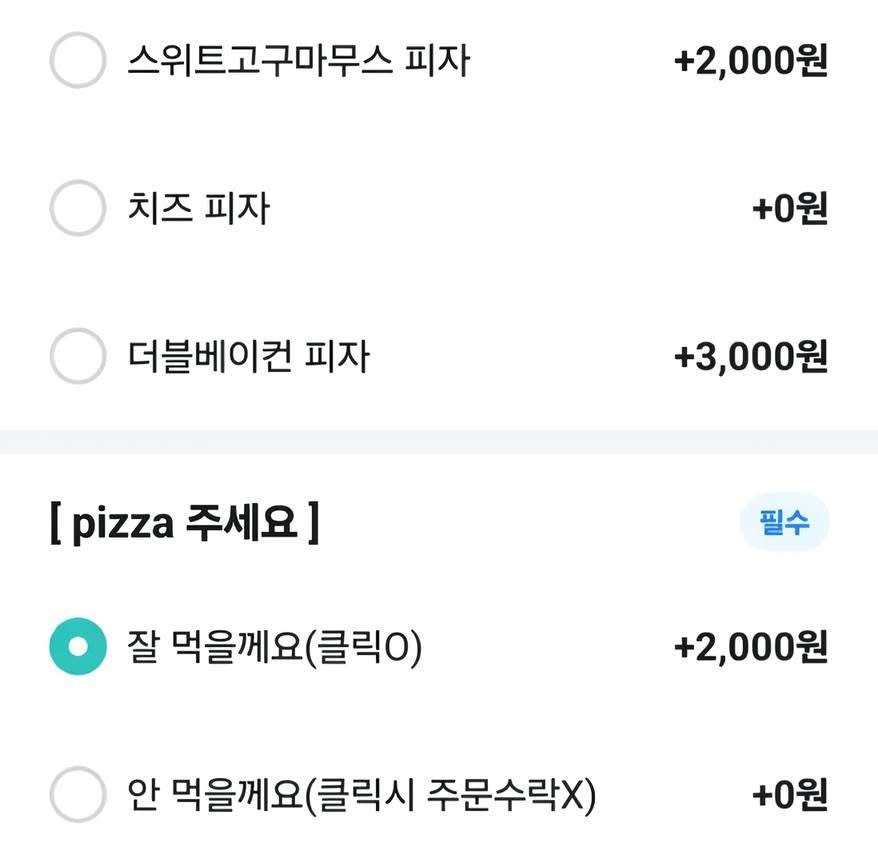Click the closing bracket of section title
Viewport: 878px width, 868px height.
[314, 522]
